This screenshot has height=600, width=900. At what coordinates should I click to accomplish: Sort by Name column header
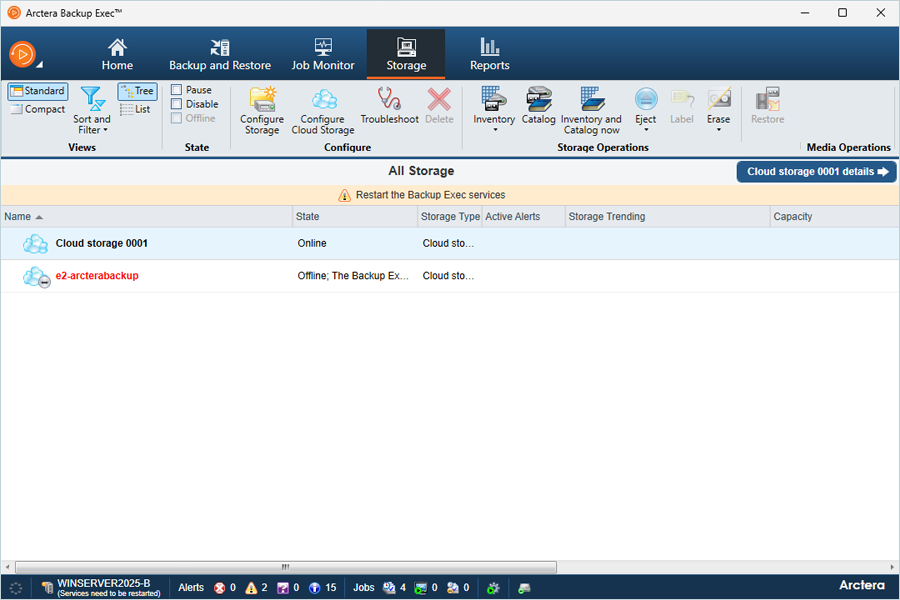coord(146,216)
